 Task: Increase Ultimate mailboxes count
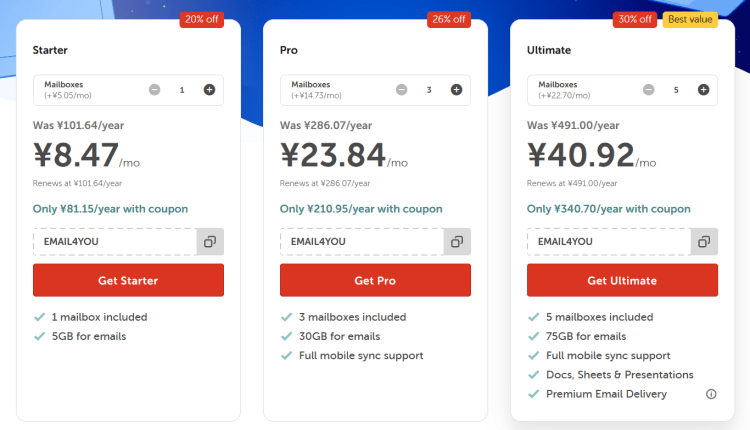(x=703, y=89)
